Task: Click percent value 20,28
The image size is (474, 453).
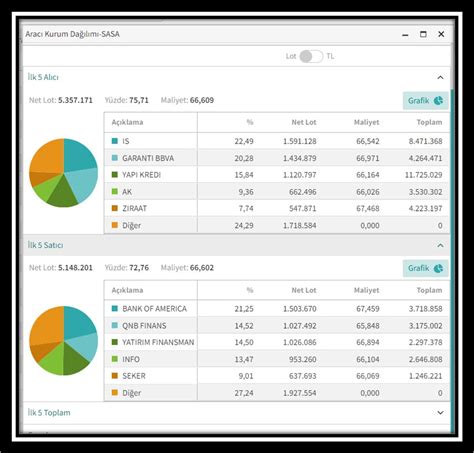Action: point(244,158)
